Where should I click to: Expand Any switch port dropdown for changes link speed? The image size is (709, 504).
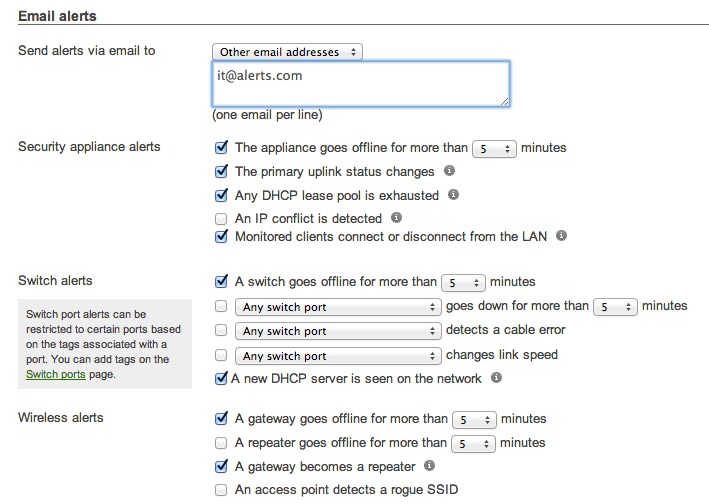[x=338, y=356]
